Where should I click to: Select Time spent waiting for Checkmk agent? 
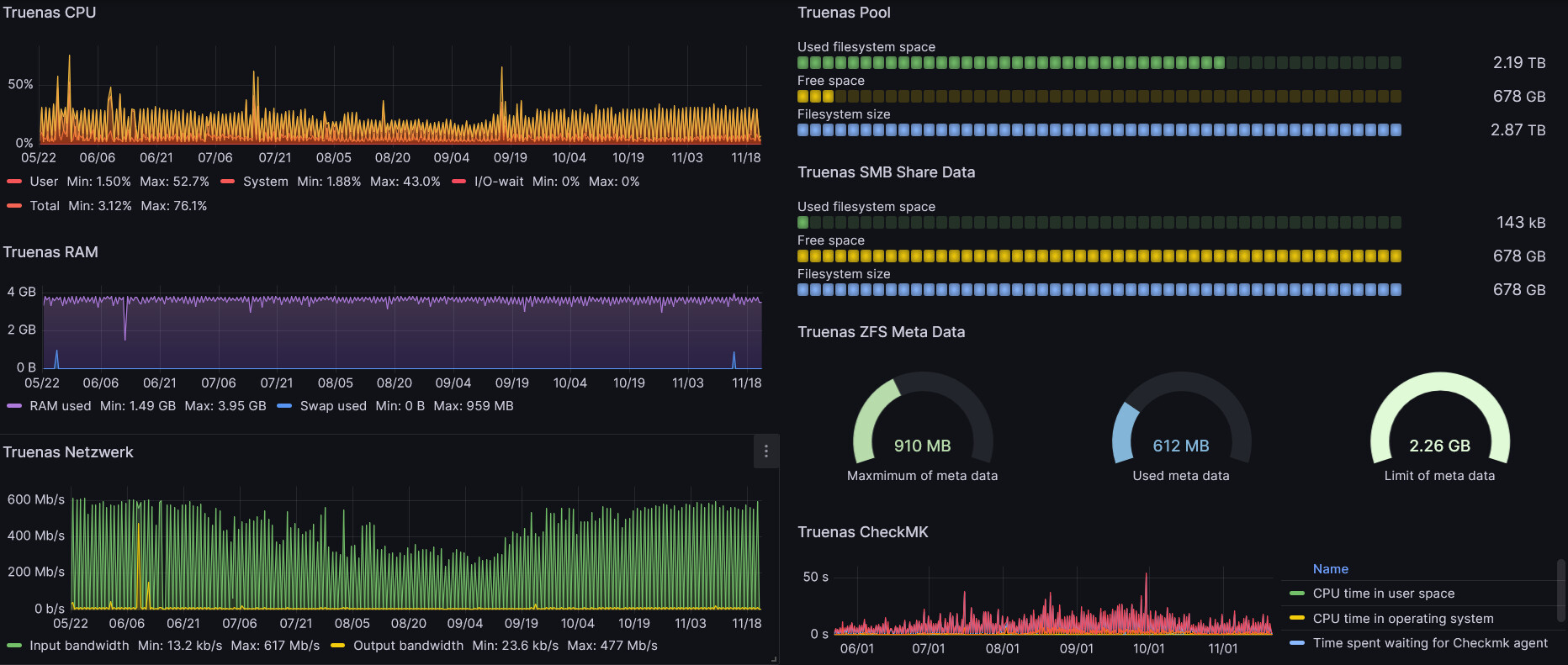point(1430,643)
